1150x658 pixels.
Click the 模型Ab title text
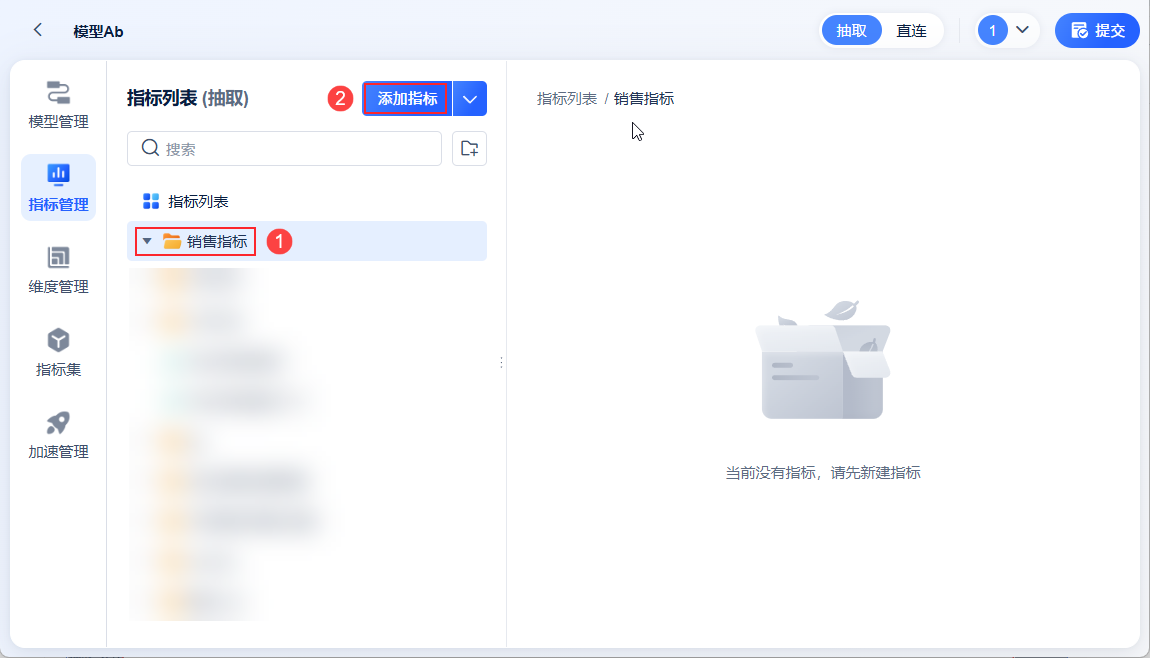click(x=98, y=32)
